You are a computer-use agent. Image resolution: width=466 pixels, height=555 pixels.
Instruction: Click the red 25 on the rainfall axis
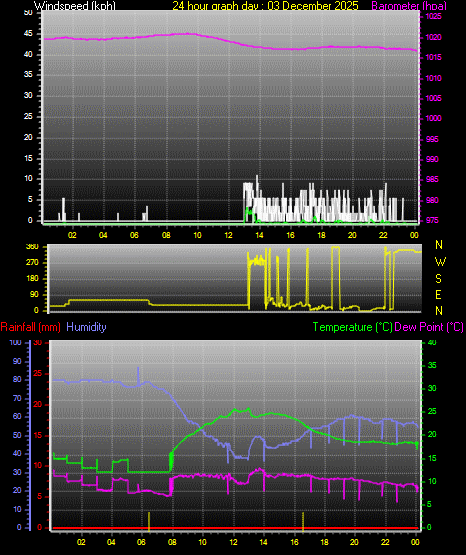point(38,373)
